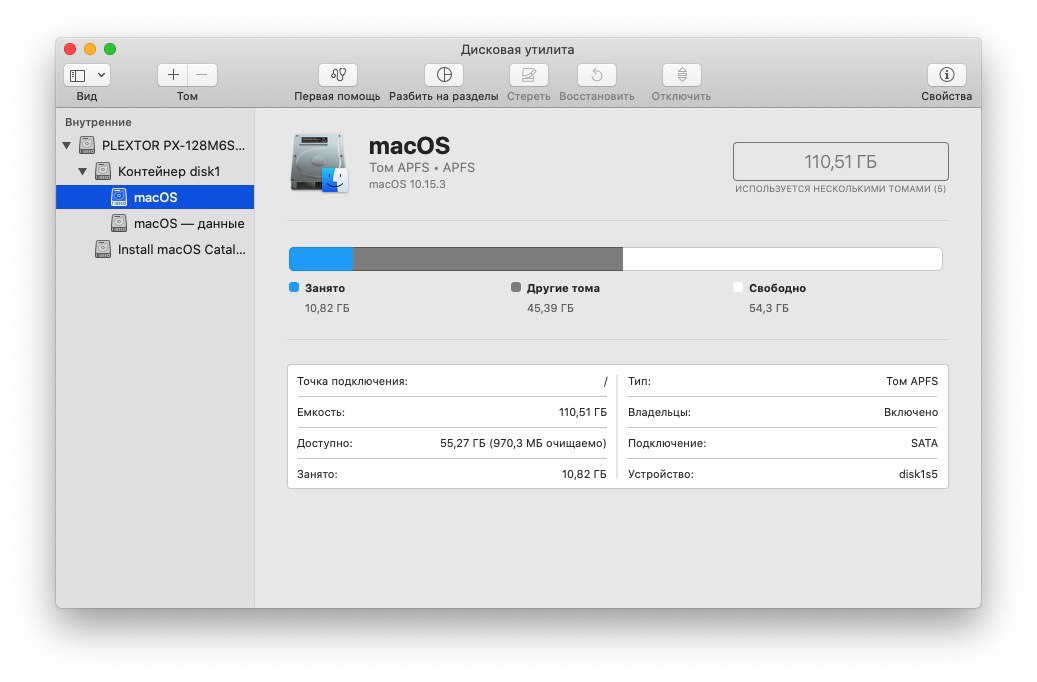Click the Владельцы value 'Включено'
1037x682 pixels.
click(x=911, y=412)
